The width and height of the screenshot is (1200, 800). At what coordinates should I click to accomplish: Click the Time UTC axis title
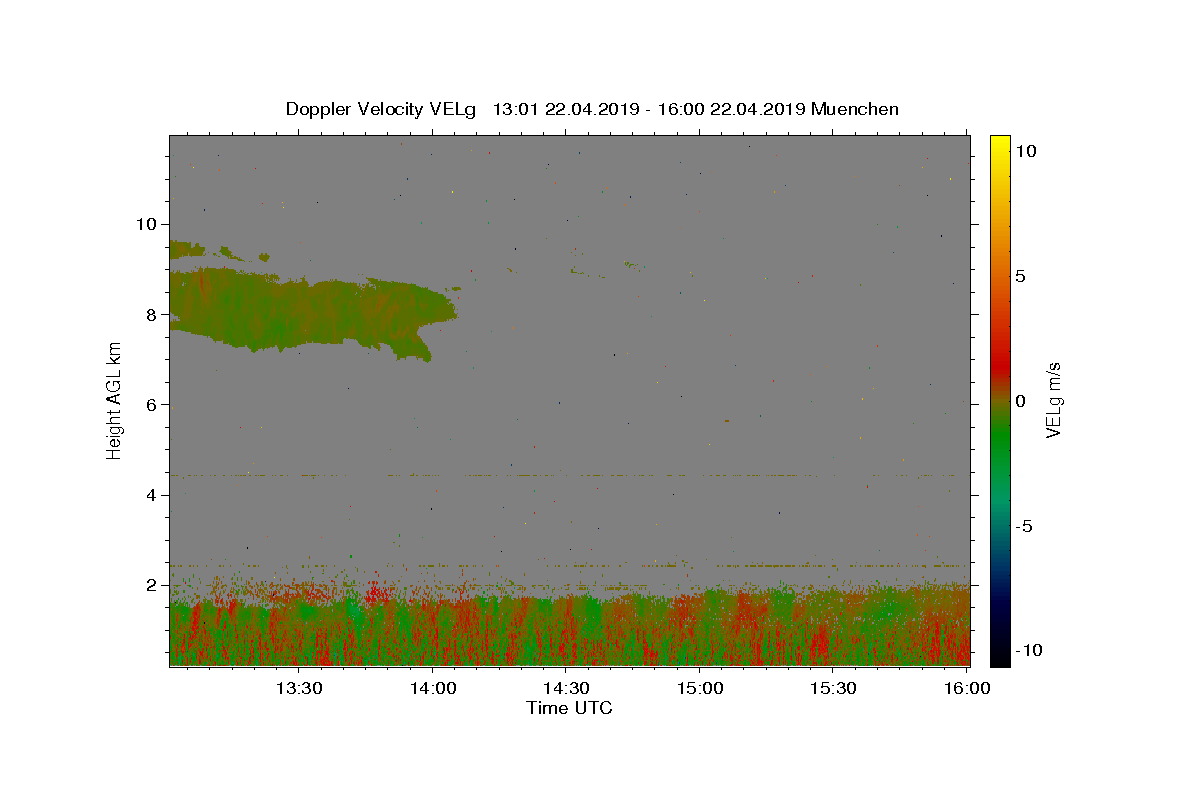point(569,709)
